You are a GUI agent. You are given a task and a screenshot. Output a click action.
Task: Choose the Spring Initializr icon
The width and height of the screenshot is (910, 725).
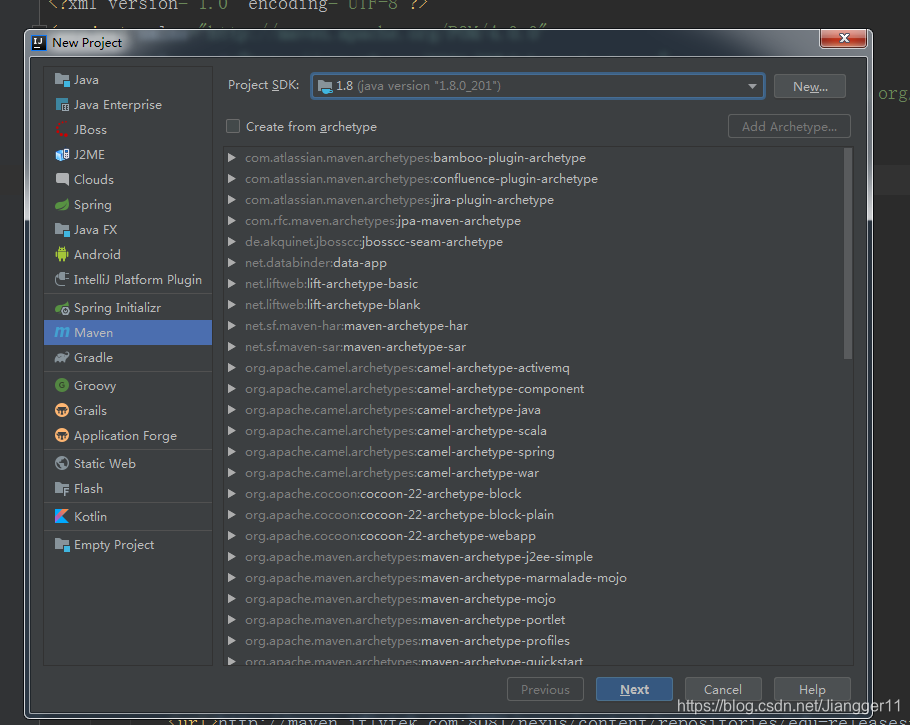(62, 308)
